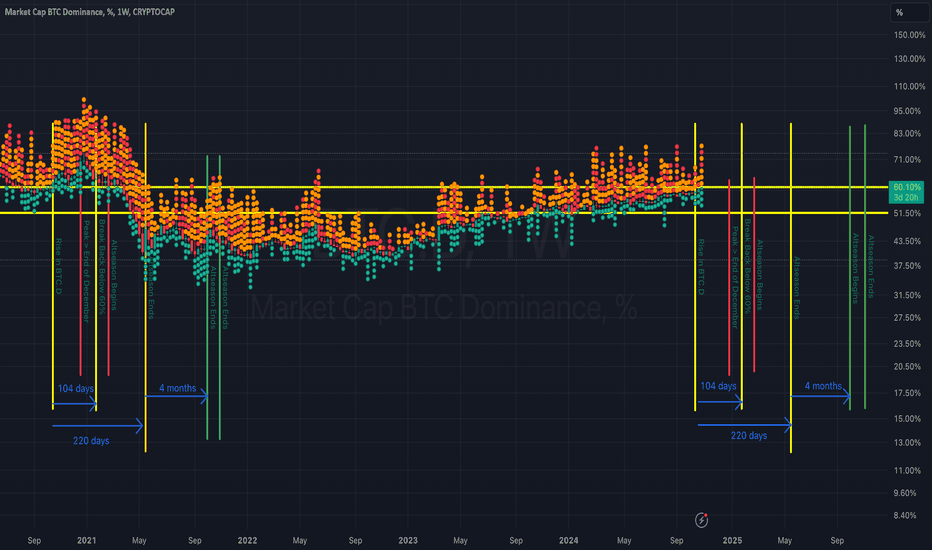Click the 2022 label on time axis
This screenshot has height=550, width=932.
tap(247, 540)
